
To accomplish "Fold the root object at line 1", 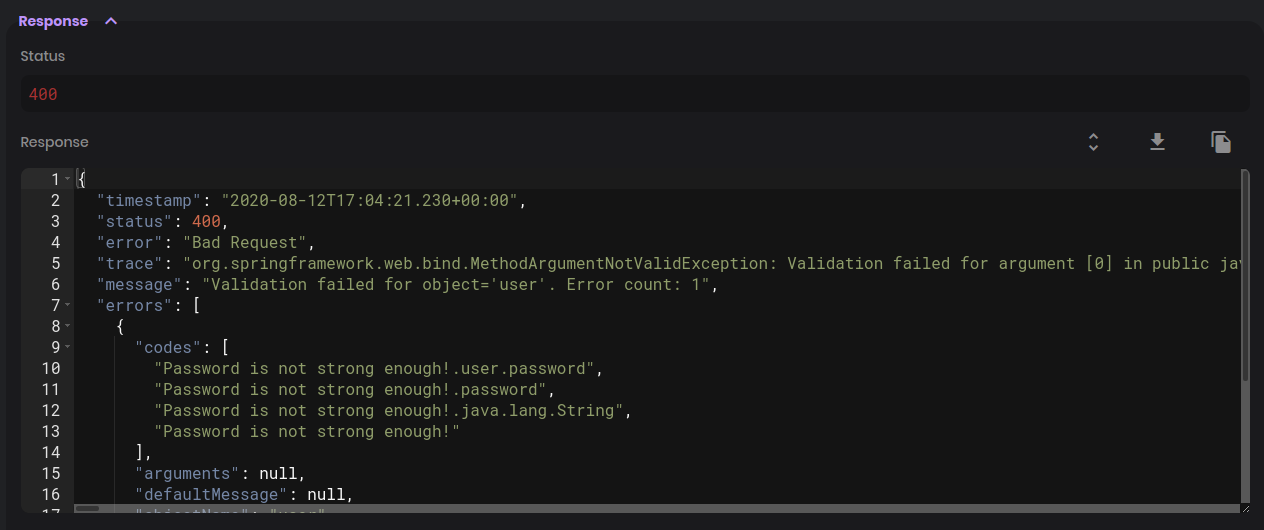I will pos(68,179).
